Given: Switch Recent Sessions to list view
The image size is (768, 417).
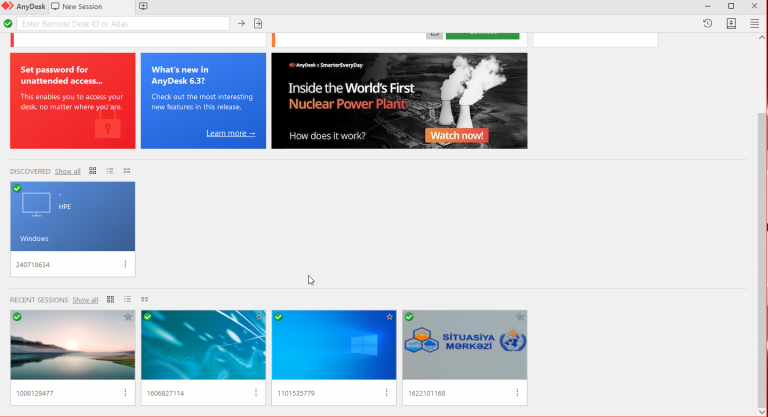Looking at the screenshot, I should 127,299.
